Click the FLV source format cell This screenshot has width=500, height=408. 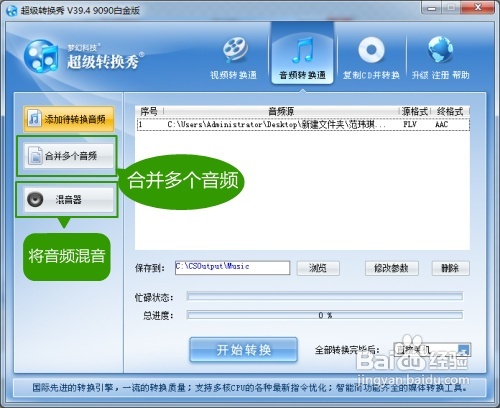point(410,125)
